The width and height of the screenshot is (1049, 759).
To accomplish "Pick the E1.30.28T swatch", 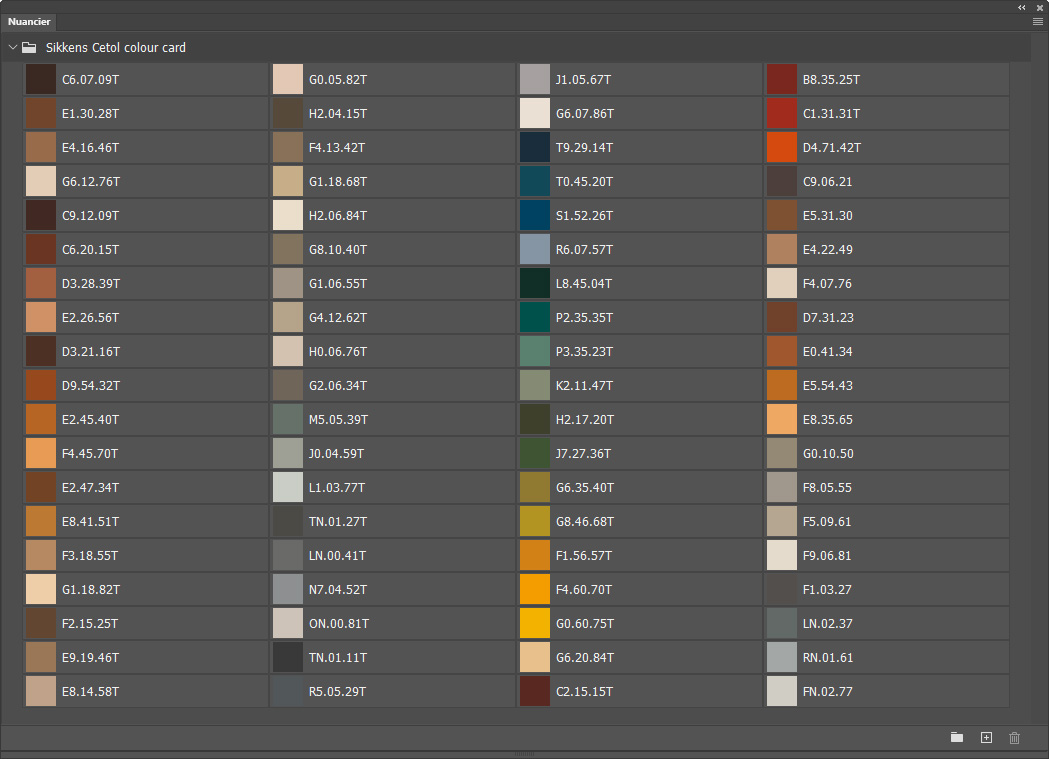I will pyautogui.click(x=41, y=114).
